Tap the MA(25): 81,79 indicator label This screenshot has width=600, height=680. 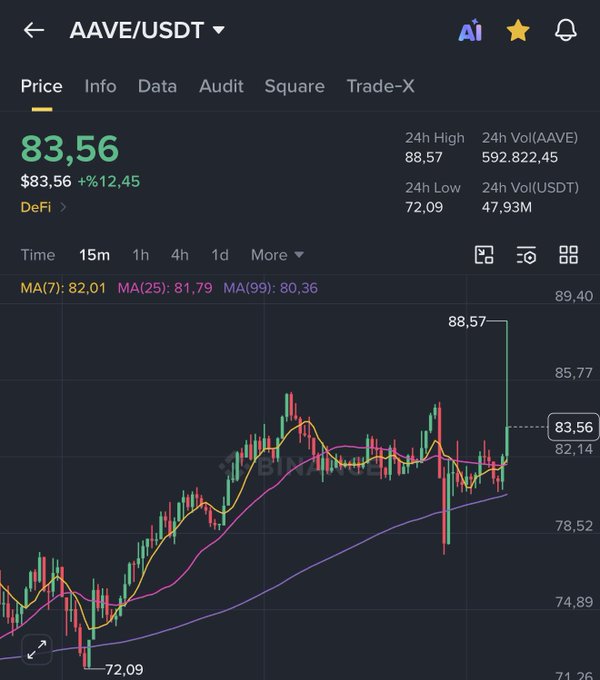(165, 288)
